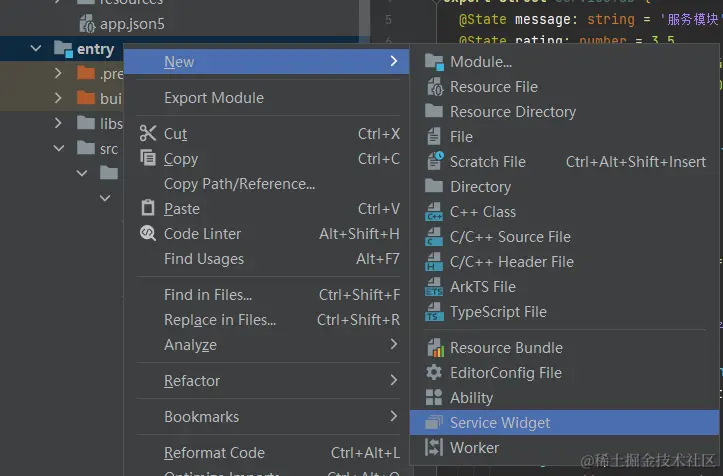Open the Refactor submenu
Screen dimensions: 723x476
tap(192, 381)
